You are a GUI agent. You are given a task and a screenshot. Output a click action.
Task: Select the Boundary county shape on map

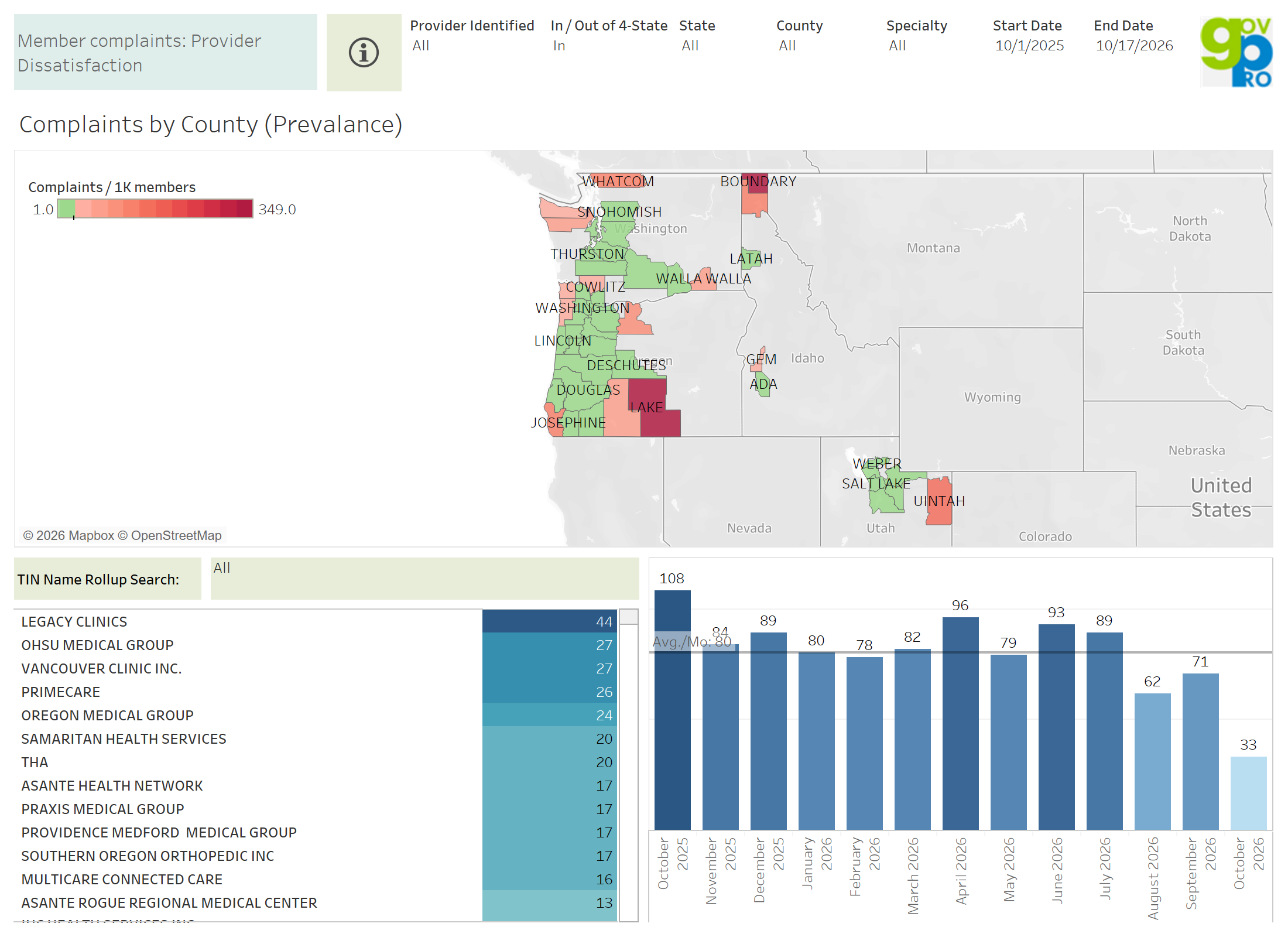(x=755, y=196)
